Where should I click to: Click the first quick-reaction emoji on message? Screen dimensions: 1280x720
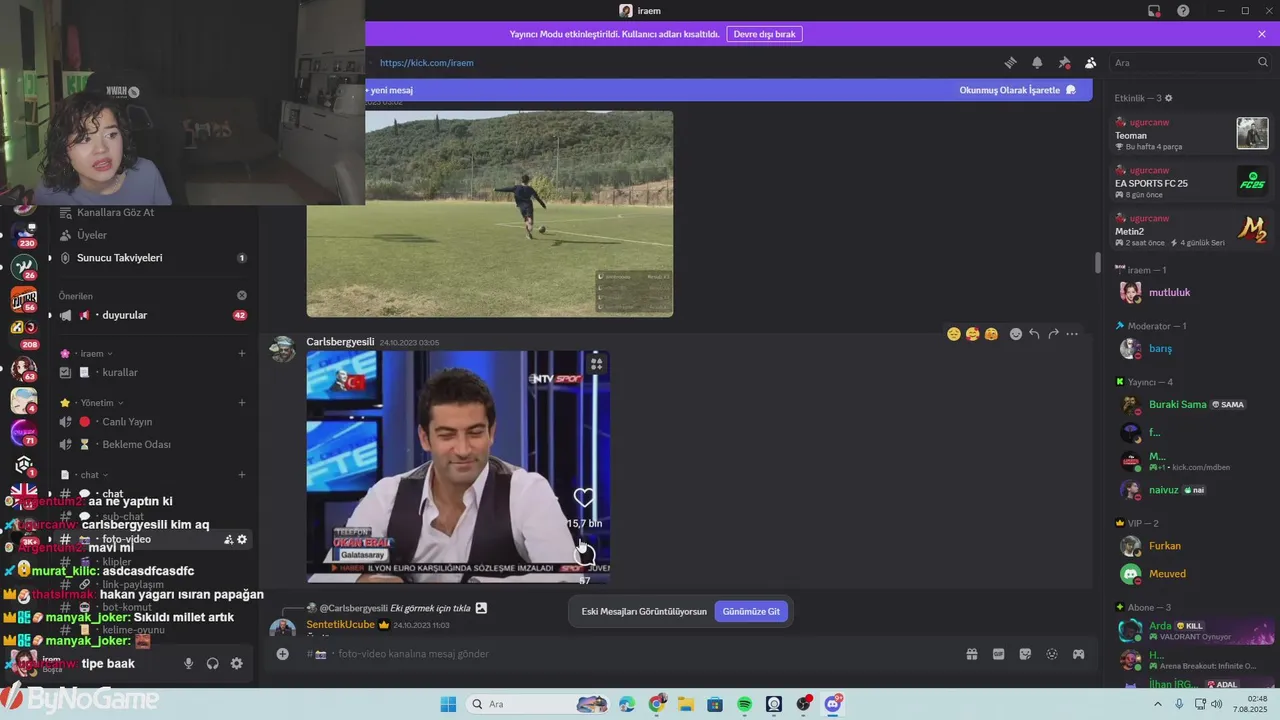(954, 334)
